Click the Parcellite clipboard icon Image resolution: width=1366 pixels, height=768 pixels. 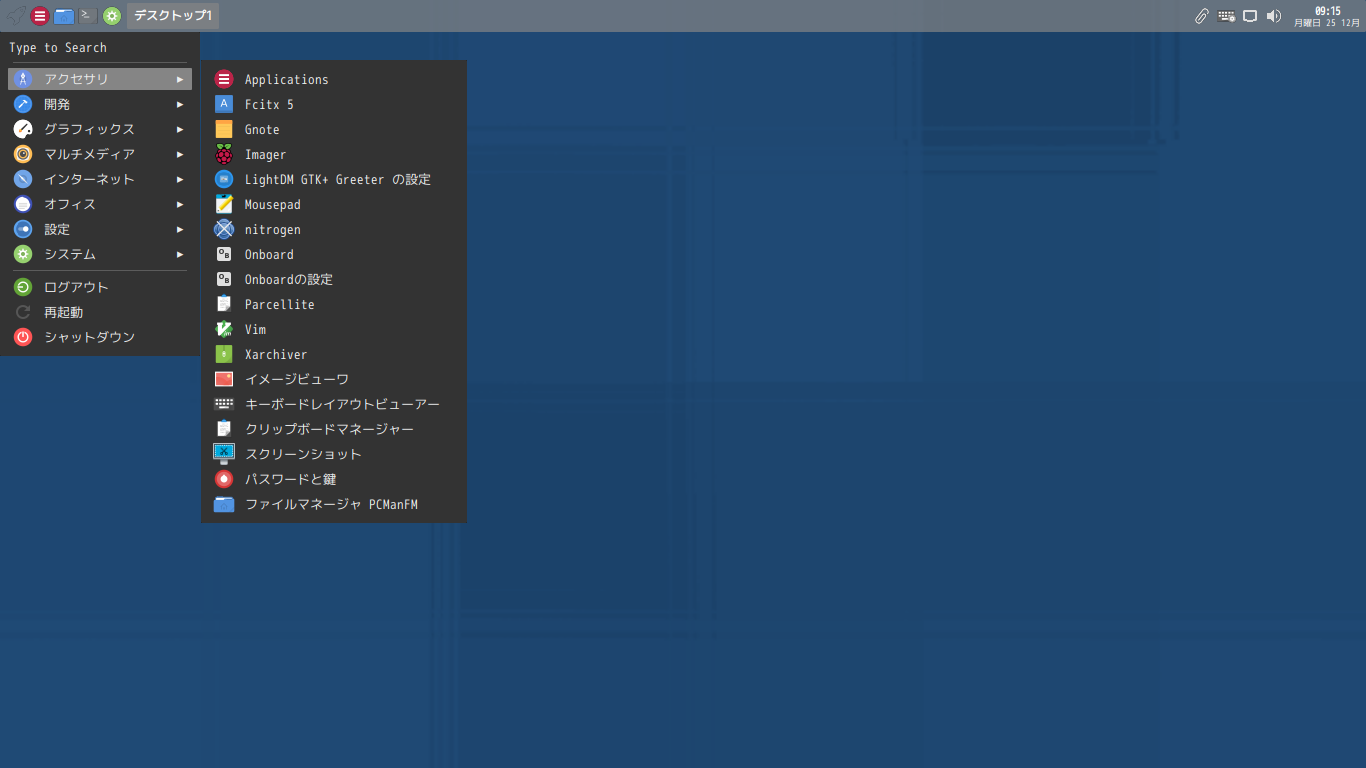[x=224, y=304]
